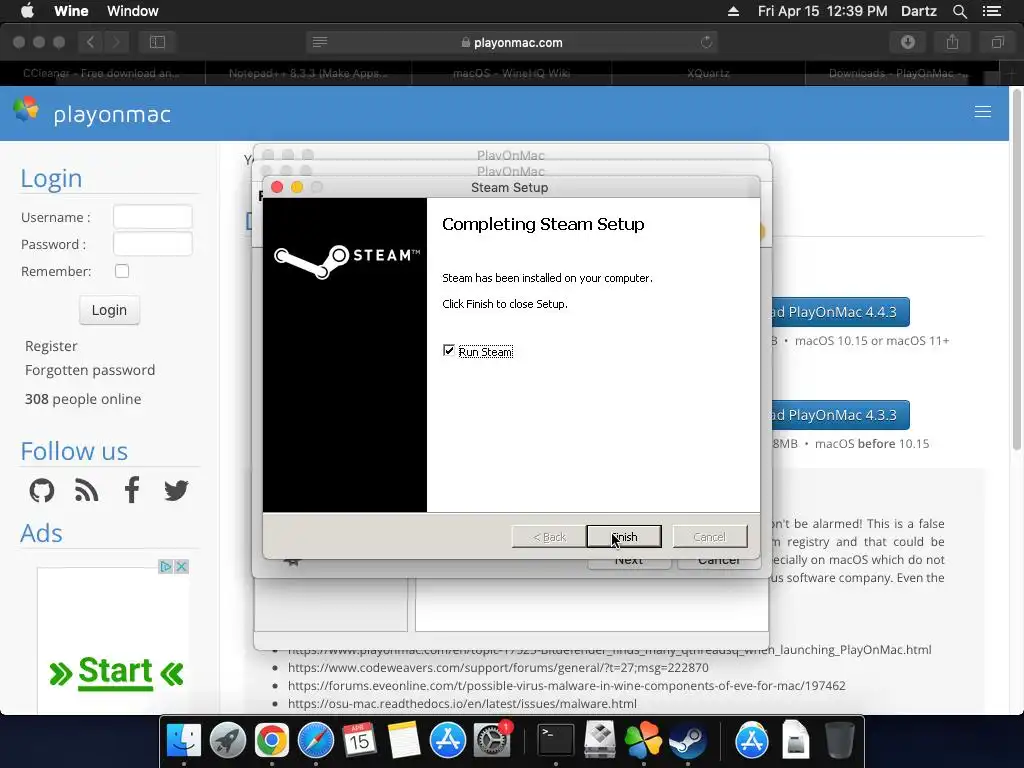Switch to the macOS - WineHQ Wiki tab

(511, 73)
